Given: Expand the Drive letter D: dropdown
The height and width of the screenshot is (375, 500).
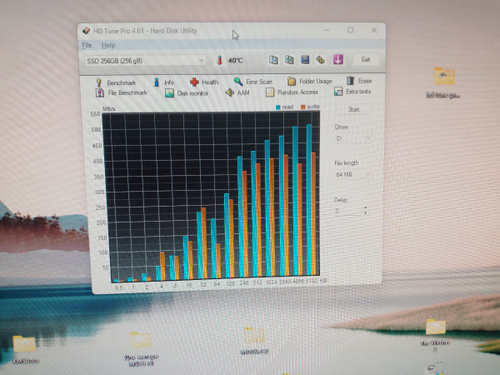Looking at the screenshot, I should tap(353, 138).
